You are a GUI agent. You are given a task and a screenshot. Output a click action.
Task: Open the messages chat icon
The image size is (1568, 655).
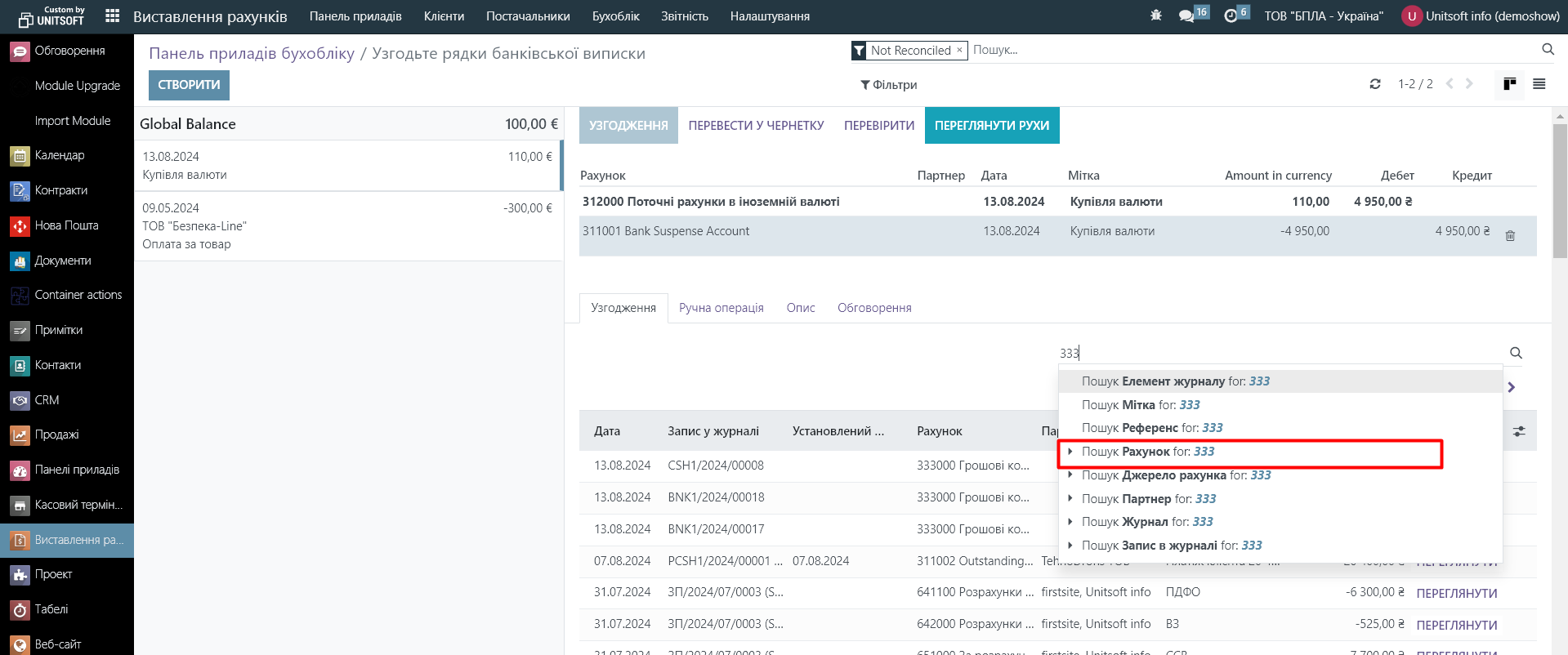(1186, 16)
